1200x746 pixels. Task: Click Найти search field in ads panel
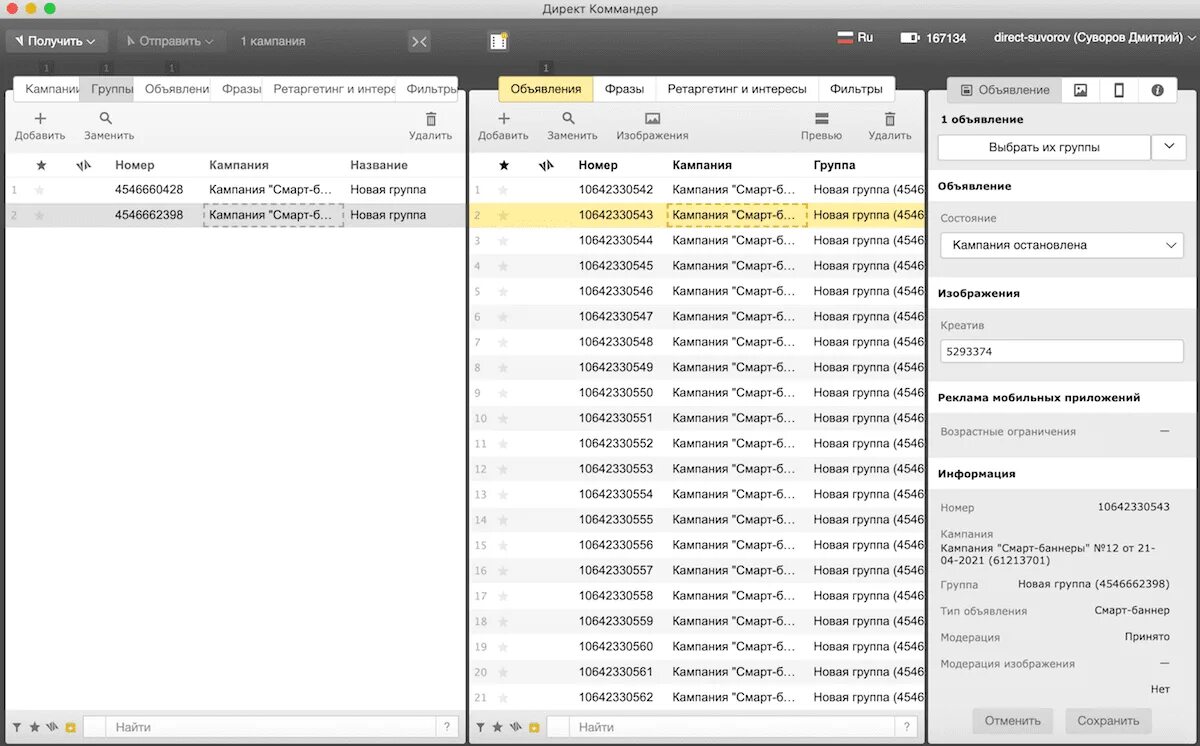(x=732, y=728)
